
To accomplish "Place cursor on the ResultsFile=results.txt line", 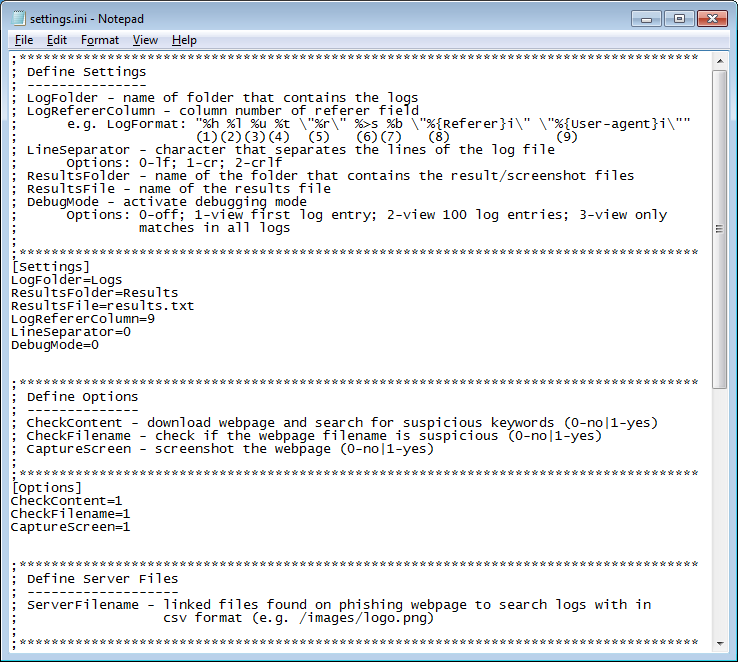I will click(102, 306).
